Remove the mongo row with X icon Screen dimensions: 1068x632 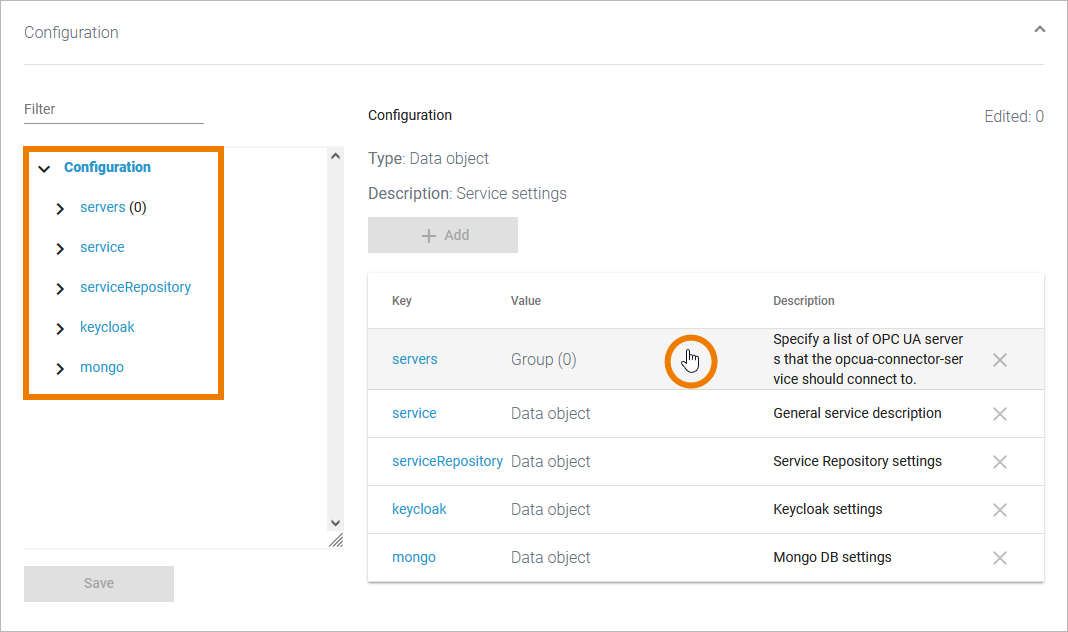pos(999,558)
